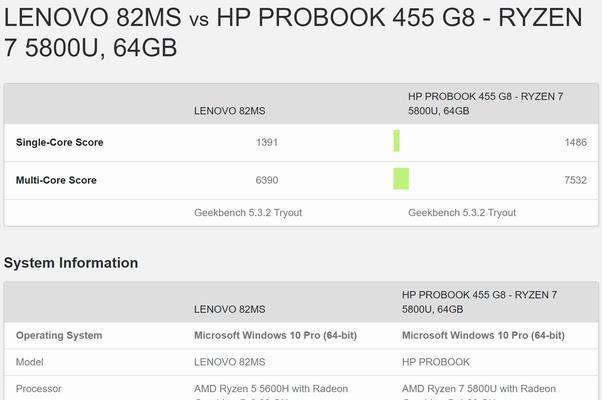Open HP PROBOOK 455 G8 header in score table
The height and width of the screenshot is (400, 602).
point(485,104)
